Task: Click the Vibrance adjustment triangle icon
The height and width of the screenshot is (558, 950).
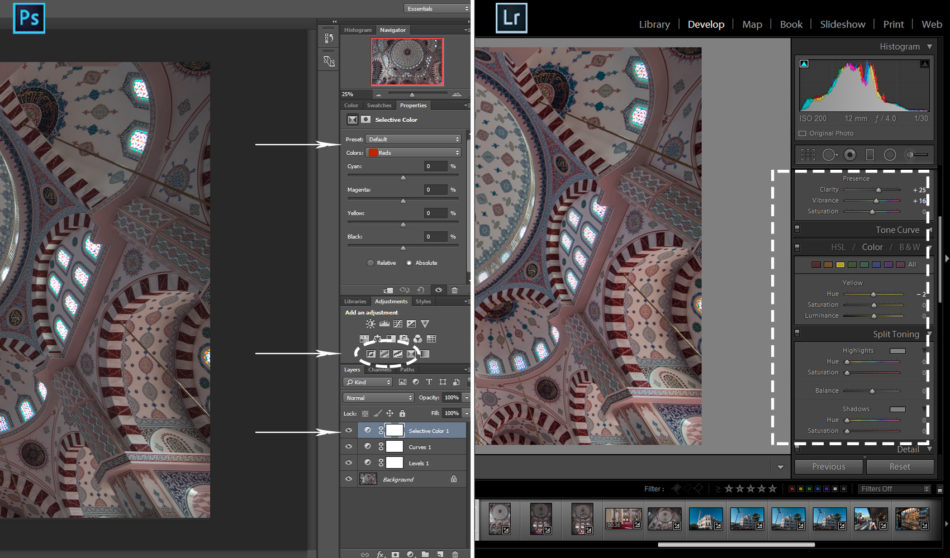Action: click(x=425, y=324)
